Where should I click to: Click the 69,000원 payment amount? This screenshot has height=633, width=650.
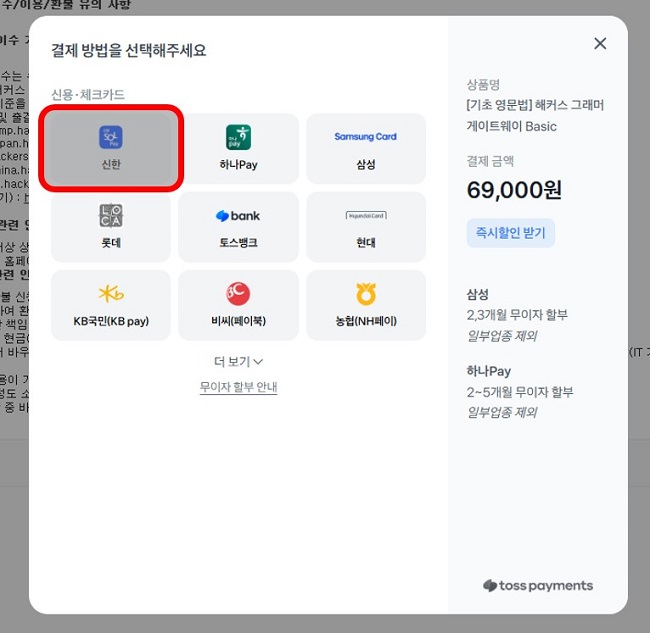click(513, 190)
